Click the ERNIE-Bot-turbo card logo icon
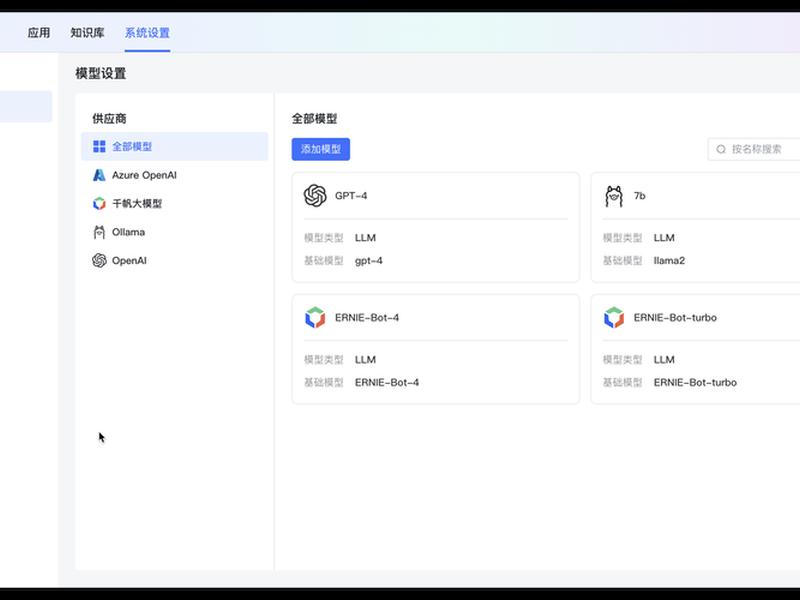 point(614,317)
